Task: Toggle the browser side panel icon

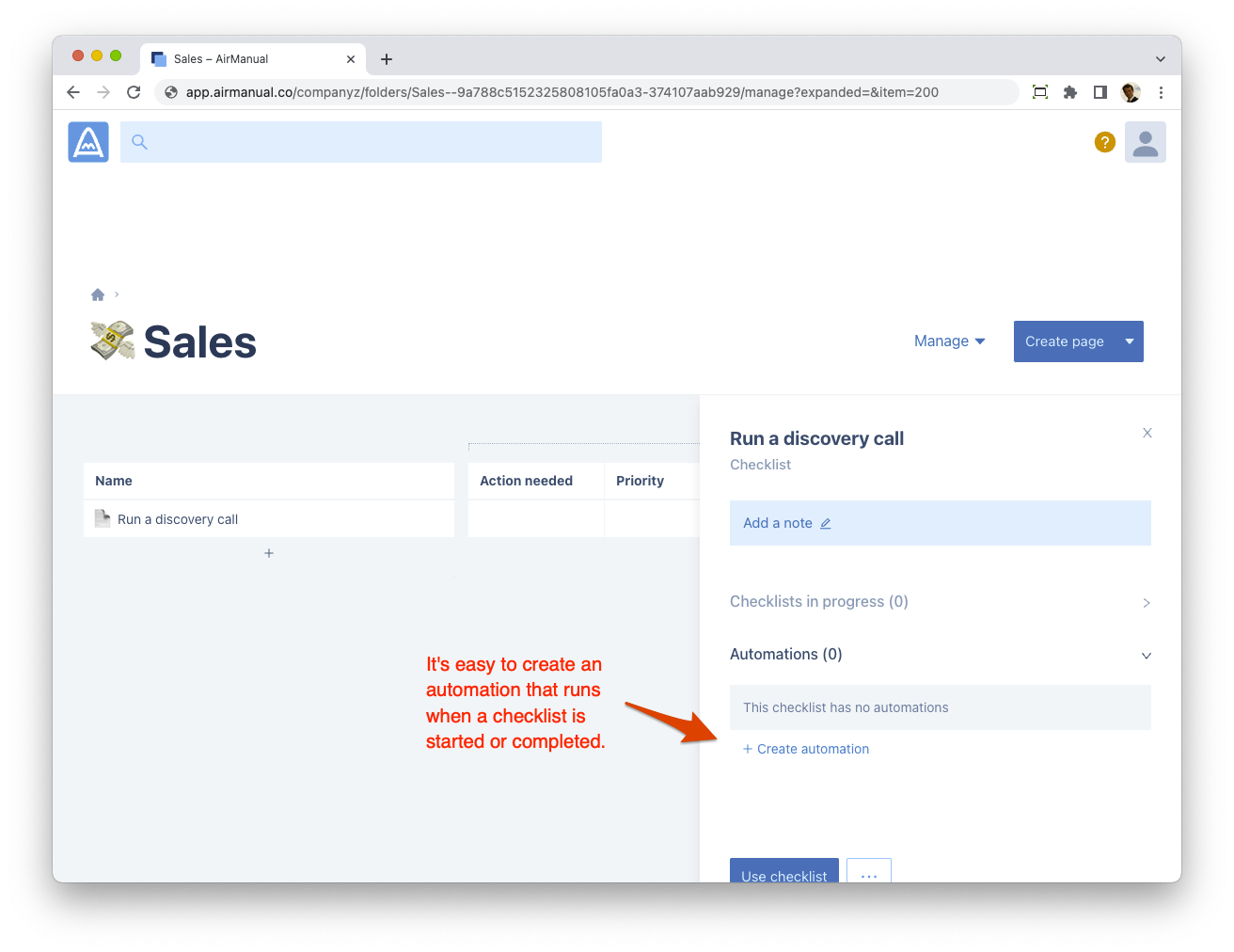Action: [x=1100, y=92]
